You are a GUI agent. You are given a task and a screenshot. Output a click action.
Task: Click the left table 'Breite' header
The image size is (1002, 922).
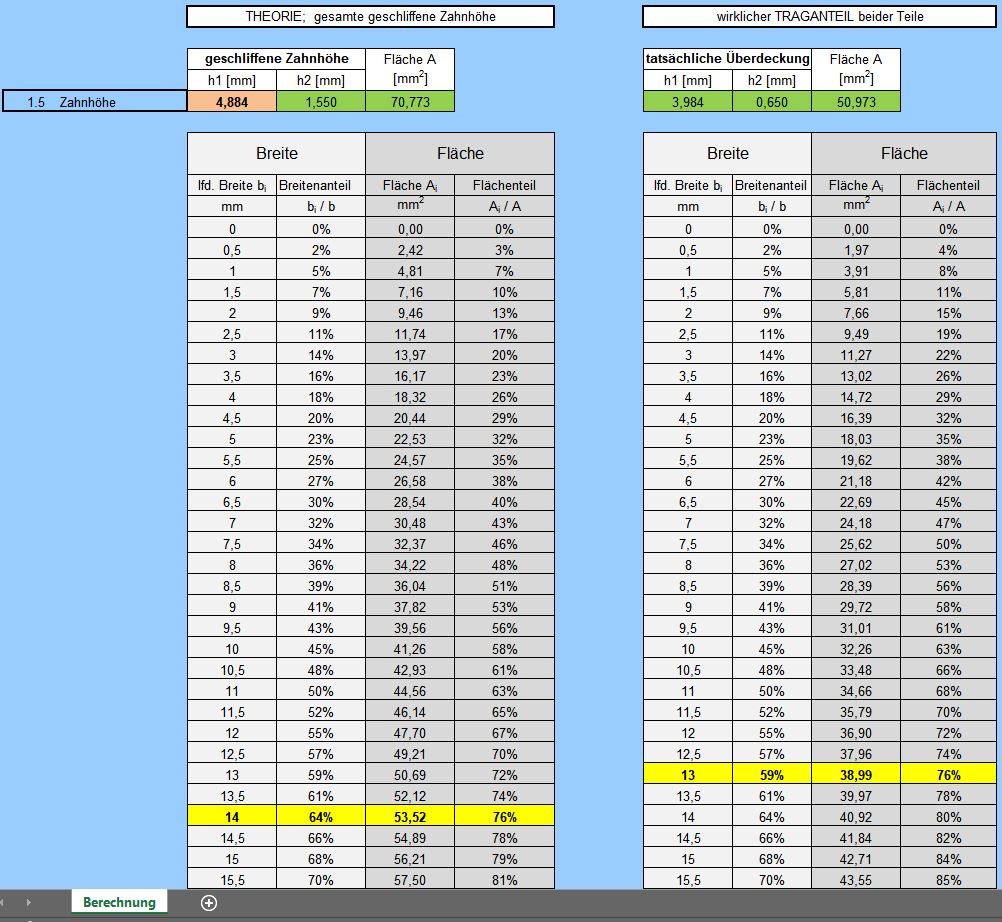[277, 153]
